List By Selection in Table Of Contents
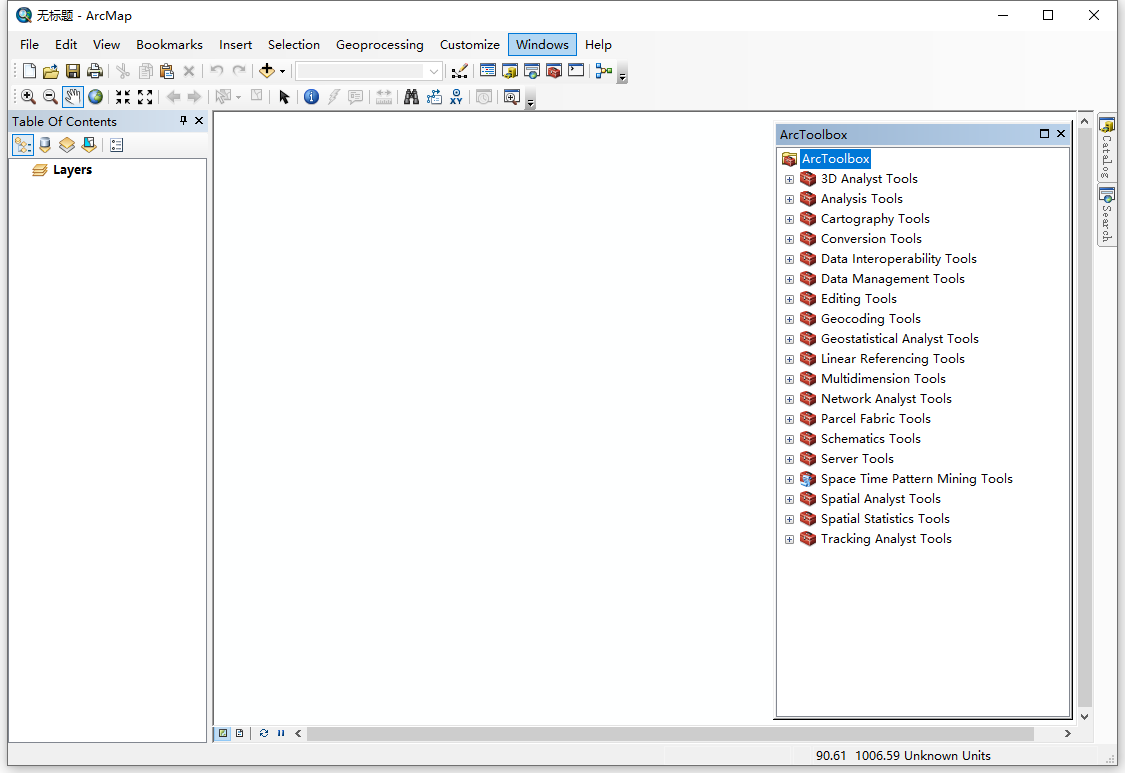Viewport: 1125px width, 773px height. click(x=89, y=145)
